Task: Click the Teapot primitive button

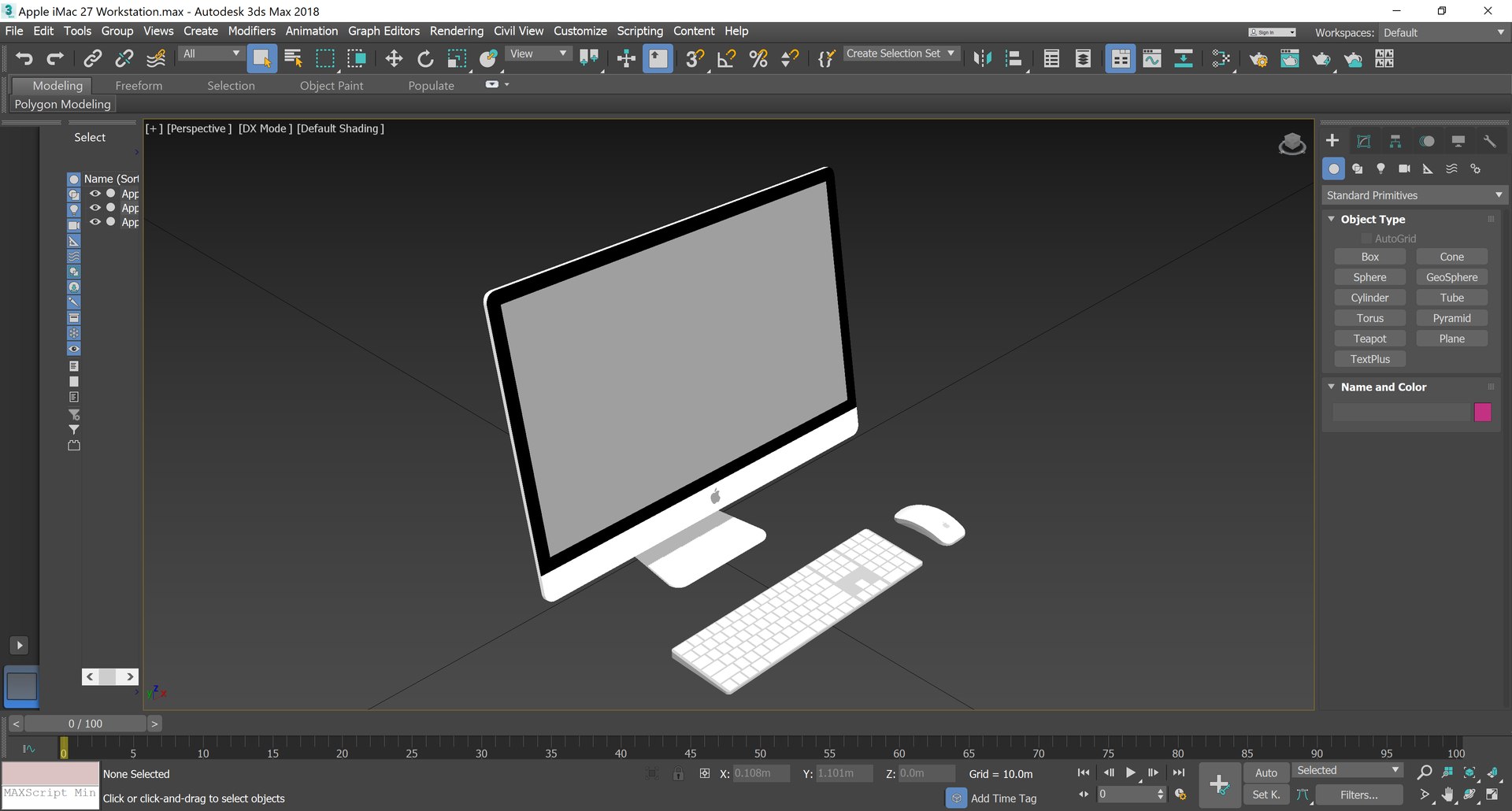Action: pyautogui.click(x=1369, y=339)
